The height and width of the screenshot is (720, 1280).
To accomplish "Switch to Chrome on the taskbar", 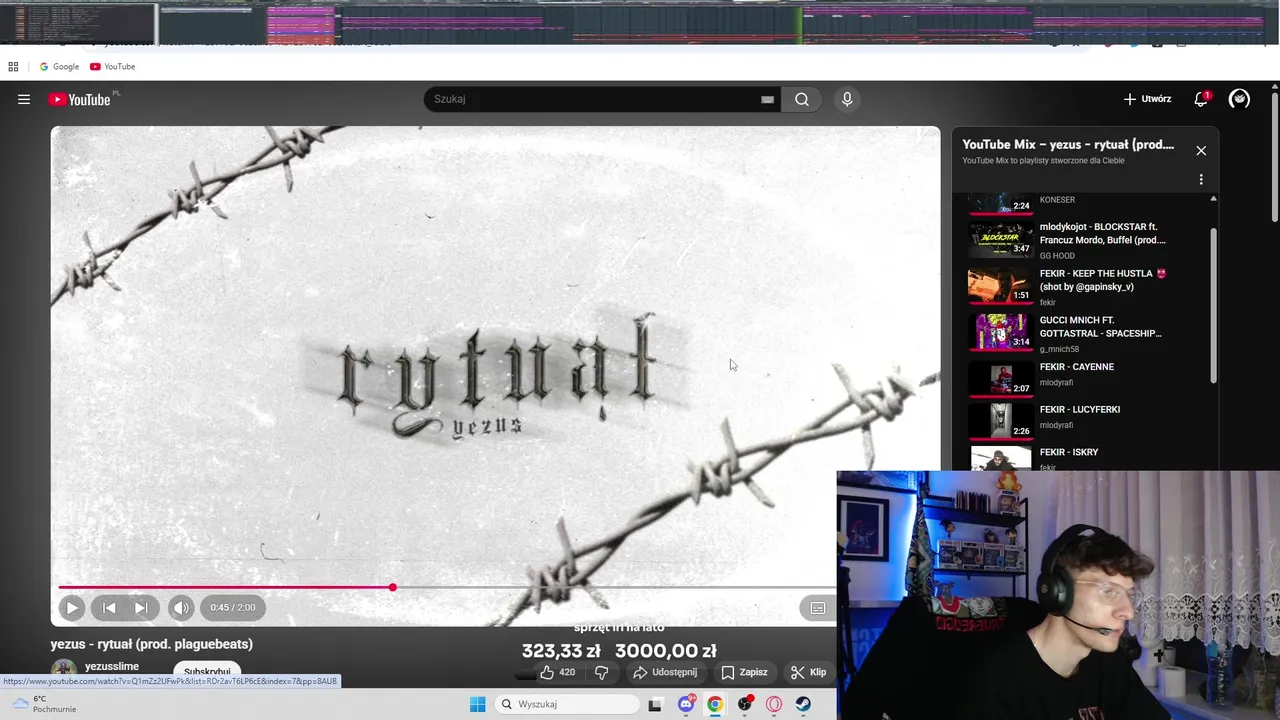I will coord(714,704).
